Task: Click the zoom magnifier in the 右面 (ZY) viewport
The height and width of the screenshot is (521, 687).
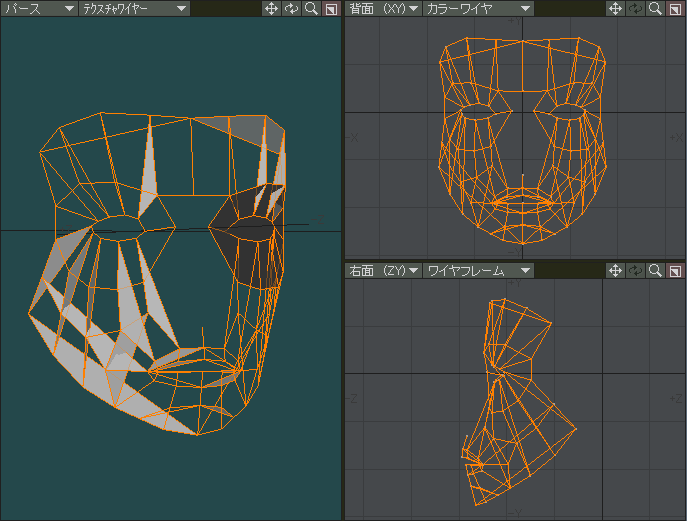Action: click(x=656, y=271)
